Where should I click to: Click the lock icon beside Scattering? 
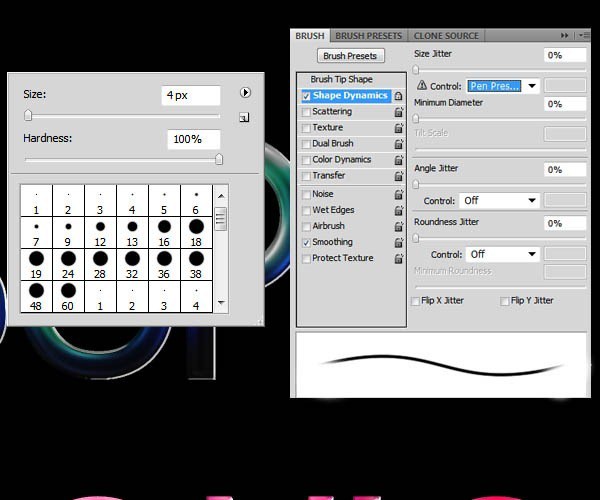coord(398,112)
